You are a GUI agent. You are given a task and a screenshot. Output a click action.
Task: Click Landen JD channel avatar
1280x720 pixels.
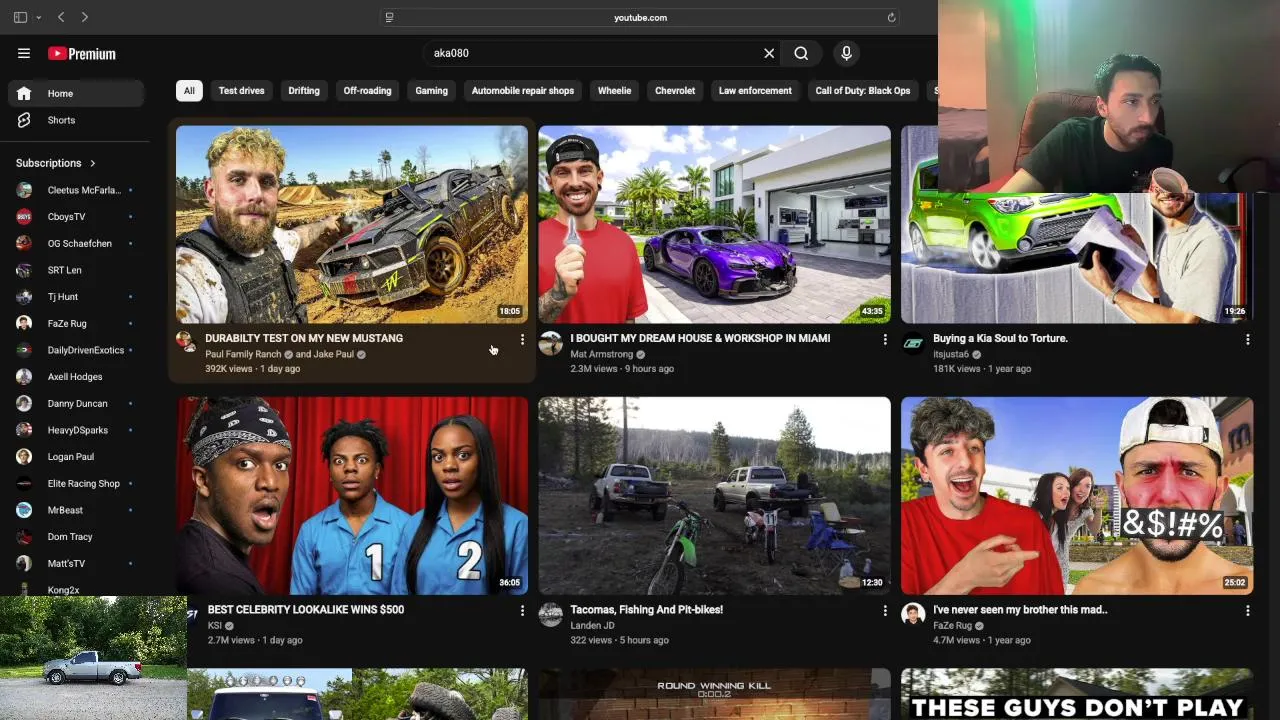click(550, 614)
